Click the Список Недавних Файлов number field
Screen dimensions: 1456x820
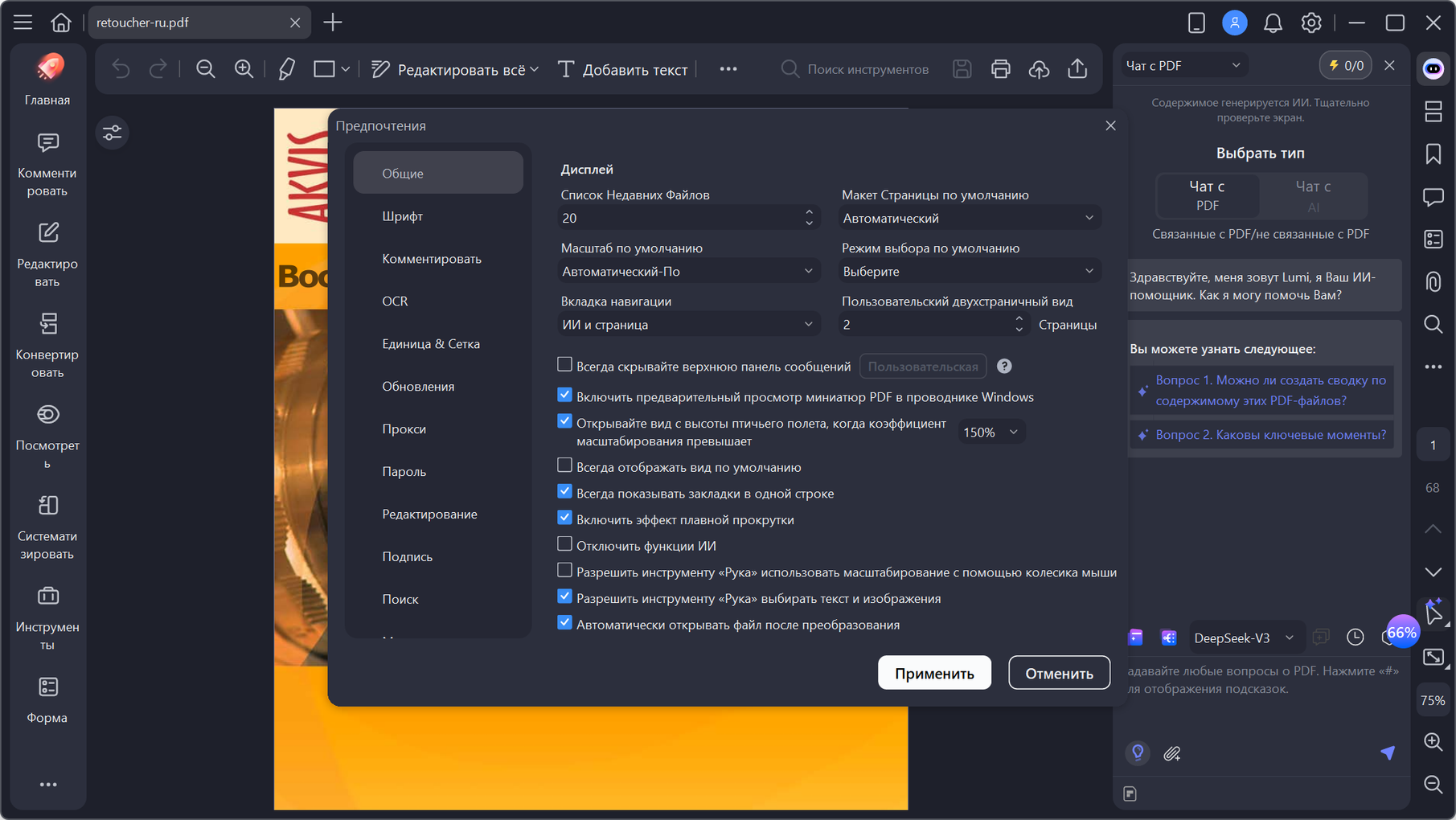[x=688, y=219]
